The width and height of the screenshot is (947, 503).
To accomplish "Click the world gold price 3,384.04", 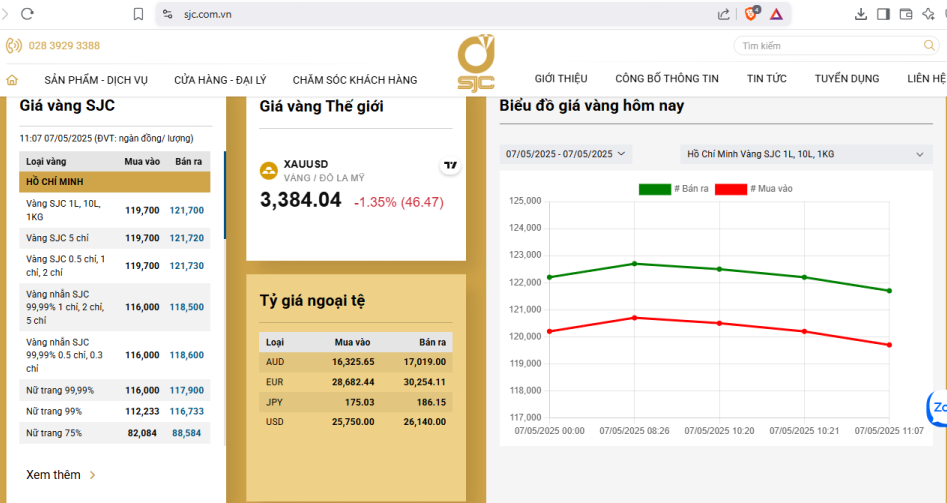I will [x=301, y=200].
